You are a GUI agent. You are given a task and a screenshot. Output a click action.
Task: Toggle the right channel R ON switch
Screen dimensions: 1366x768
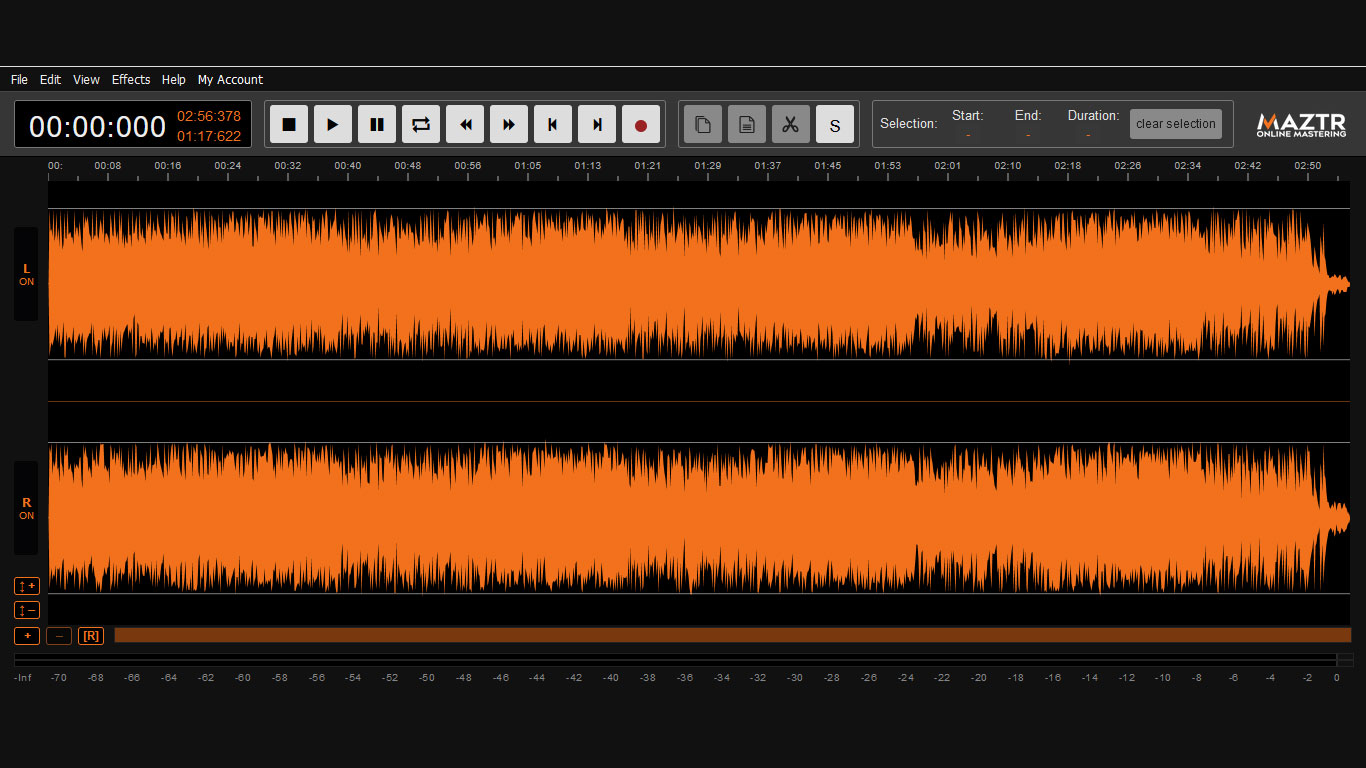click(x=26, y=509)
